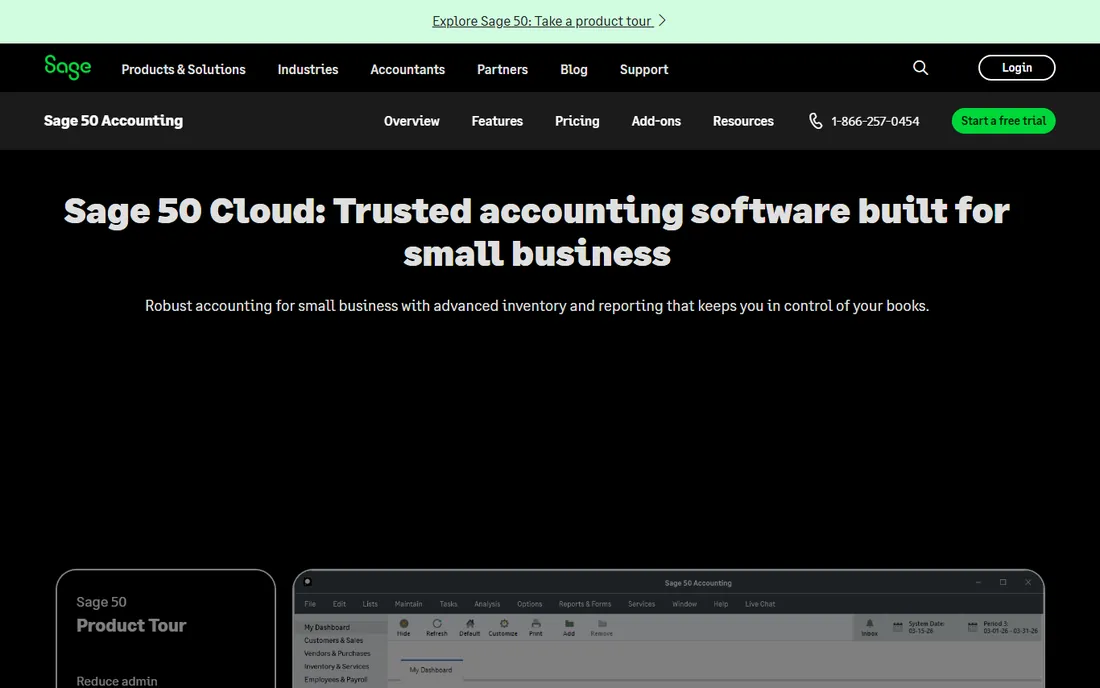Select Vendors & Purchases in the sidebar

coord(337,654)
